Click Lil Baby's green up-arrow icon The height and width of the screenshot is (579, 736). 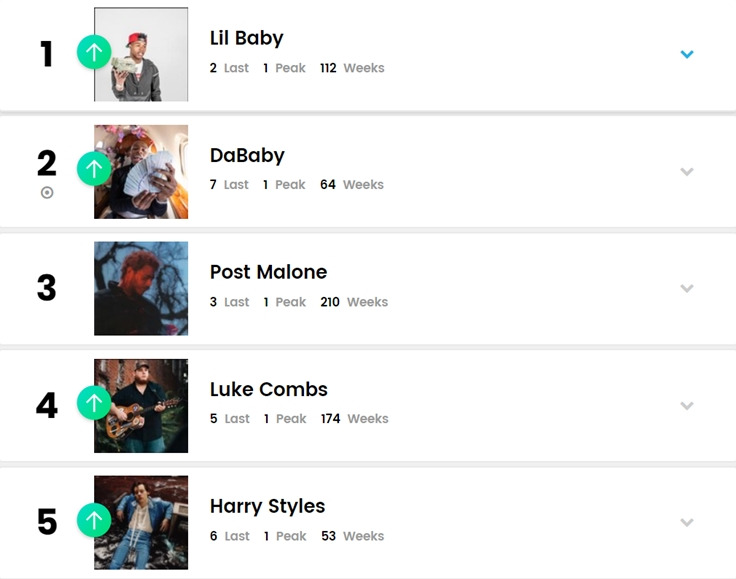click(94, 52)
